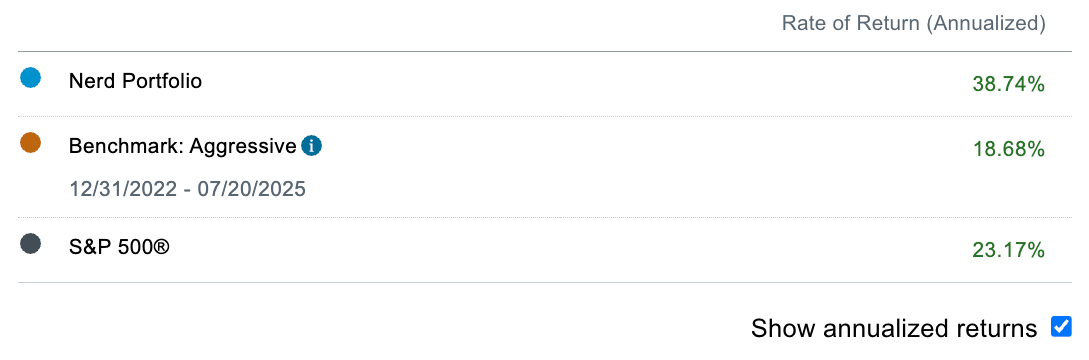Click the word (Annualized) in the header

[988, 23]
